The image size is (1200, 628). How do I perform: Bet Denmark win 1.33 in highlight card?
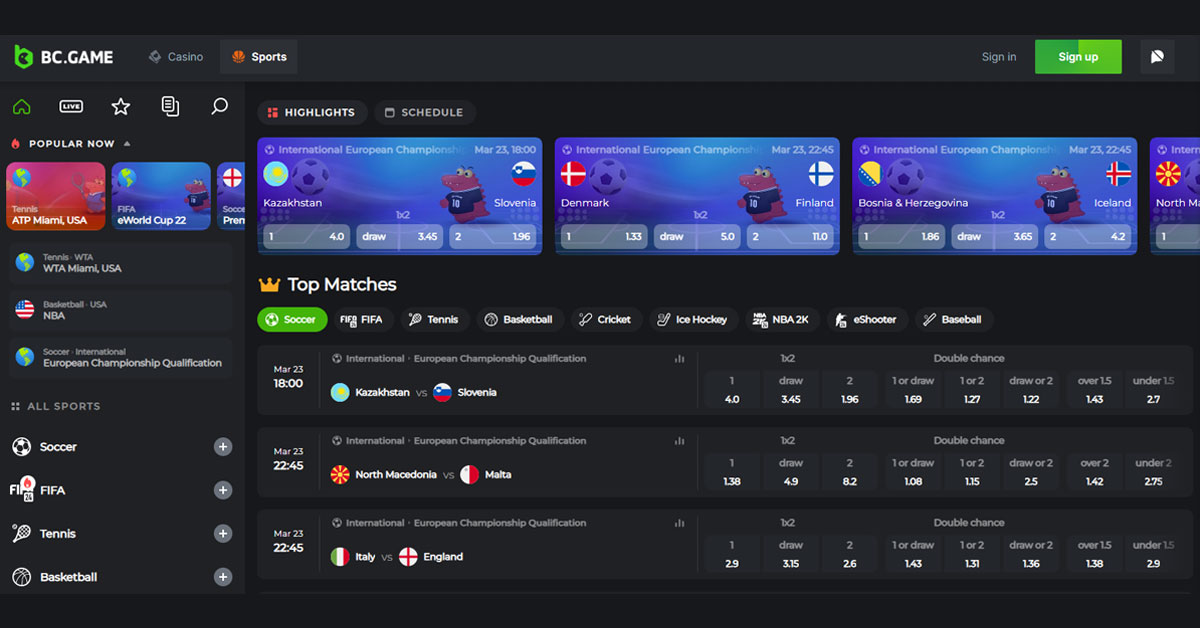[x=603, y=237]
